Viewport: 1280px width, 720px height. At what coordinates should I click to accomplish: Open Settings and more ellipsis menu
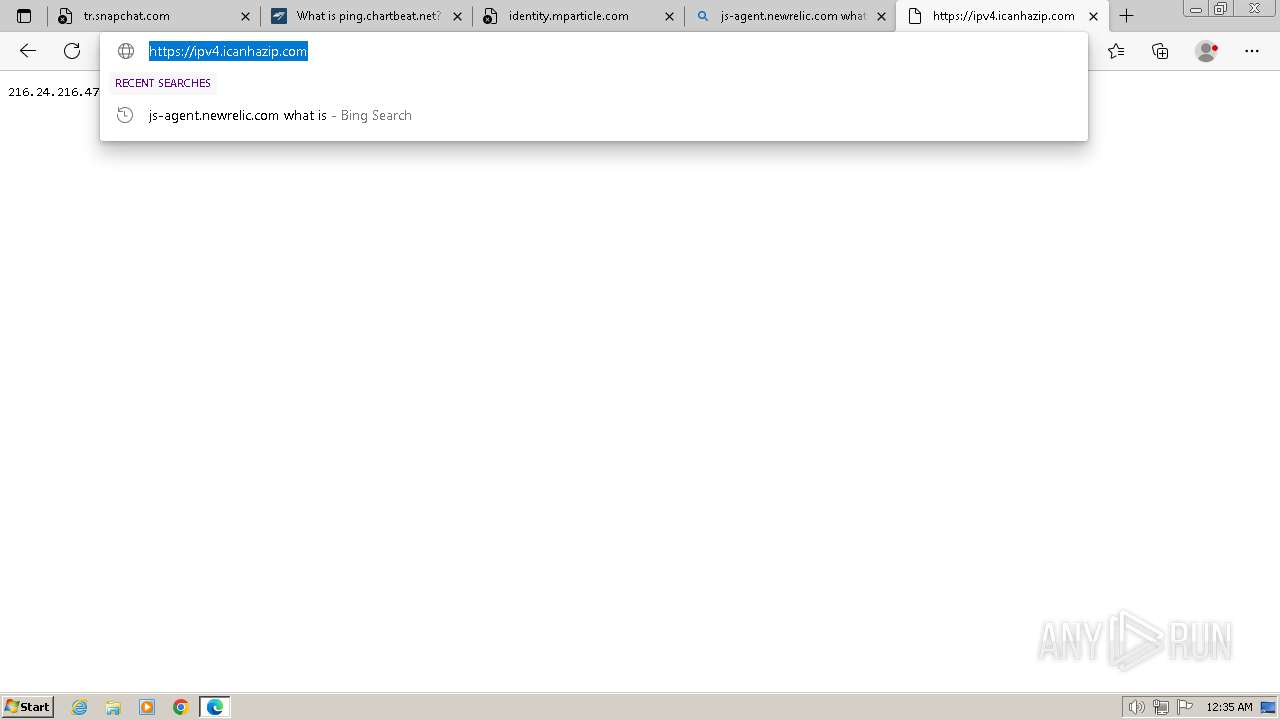pyautogui.click(x=1252, y=51)
